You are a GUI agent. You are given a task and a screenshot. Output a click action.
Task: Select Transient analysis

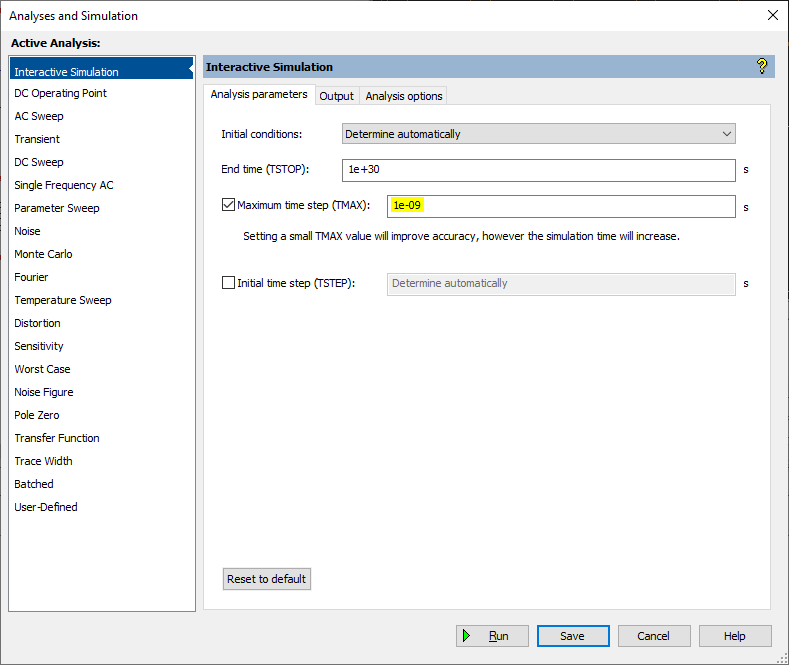click(102, 139)
